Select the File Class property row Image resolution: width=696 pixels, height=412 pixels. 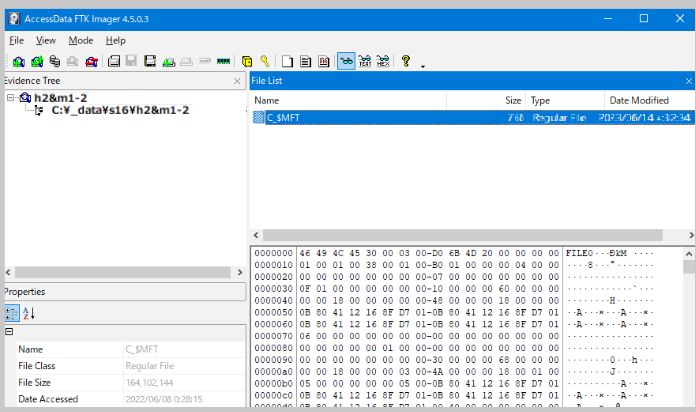[x=130, y=366]
